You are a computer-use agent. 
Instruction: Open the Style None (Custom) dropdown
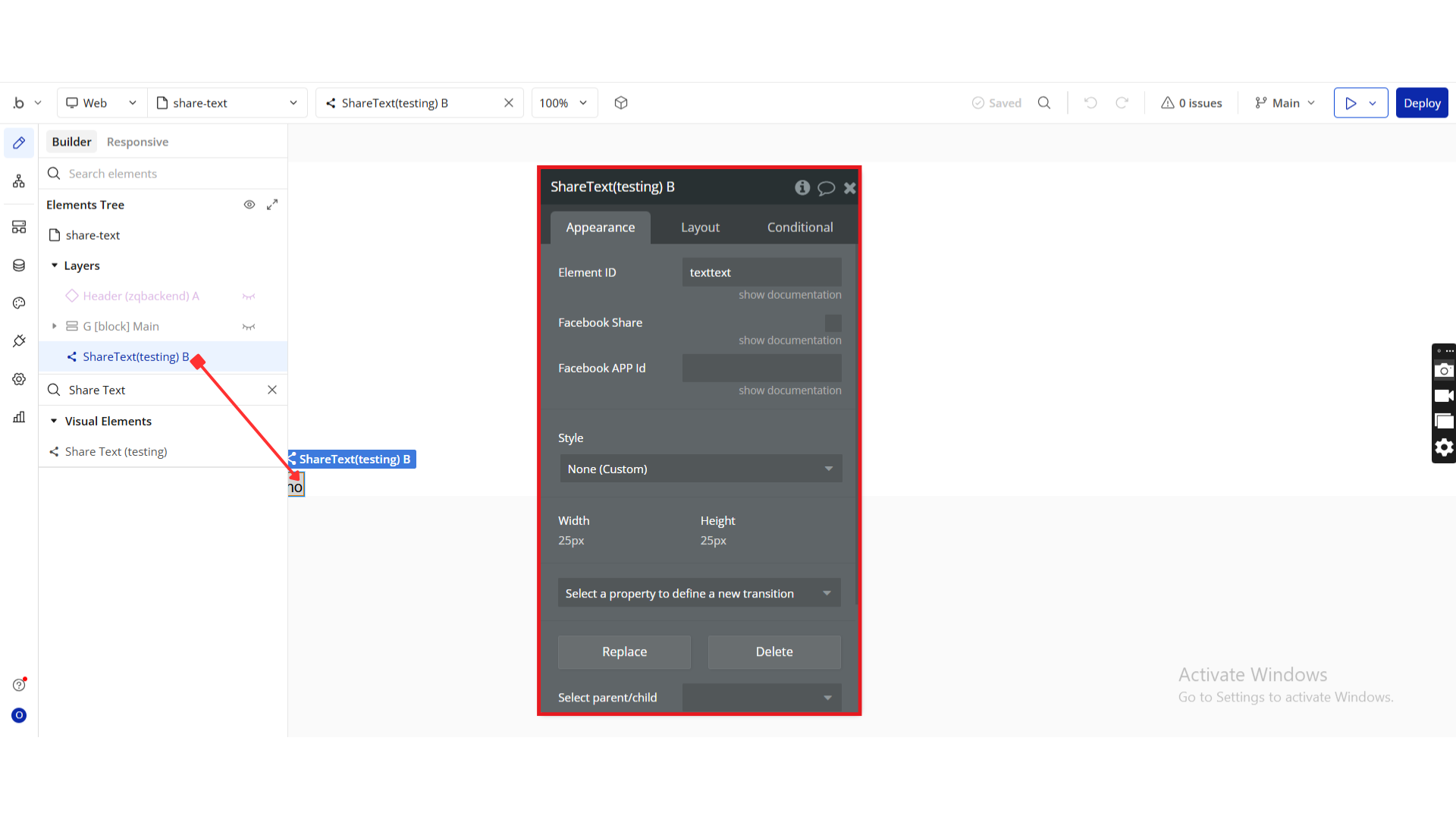tap(700, 469)
